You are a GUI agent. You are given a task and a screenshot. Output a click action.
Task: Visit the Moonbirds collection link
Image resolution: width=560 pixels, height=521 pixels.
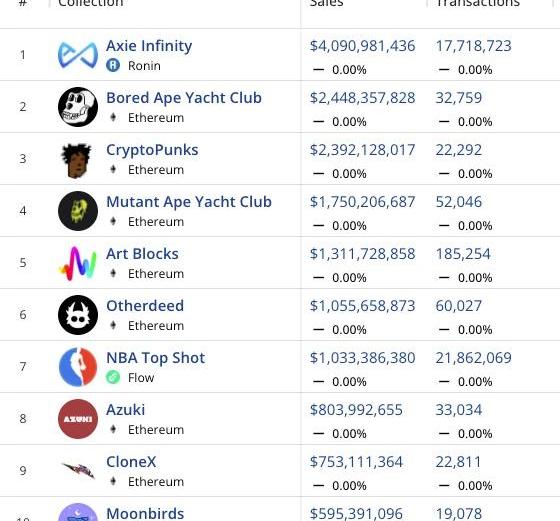coord(145,514)
